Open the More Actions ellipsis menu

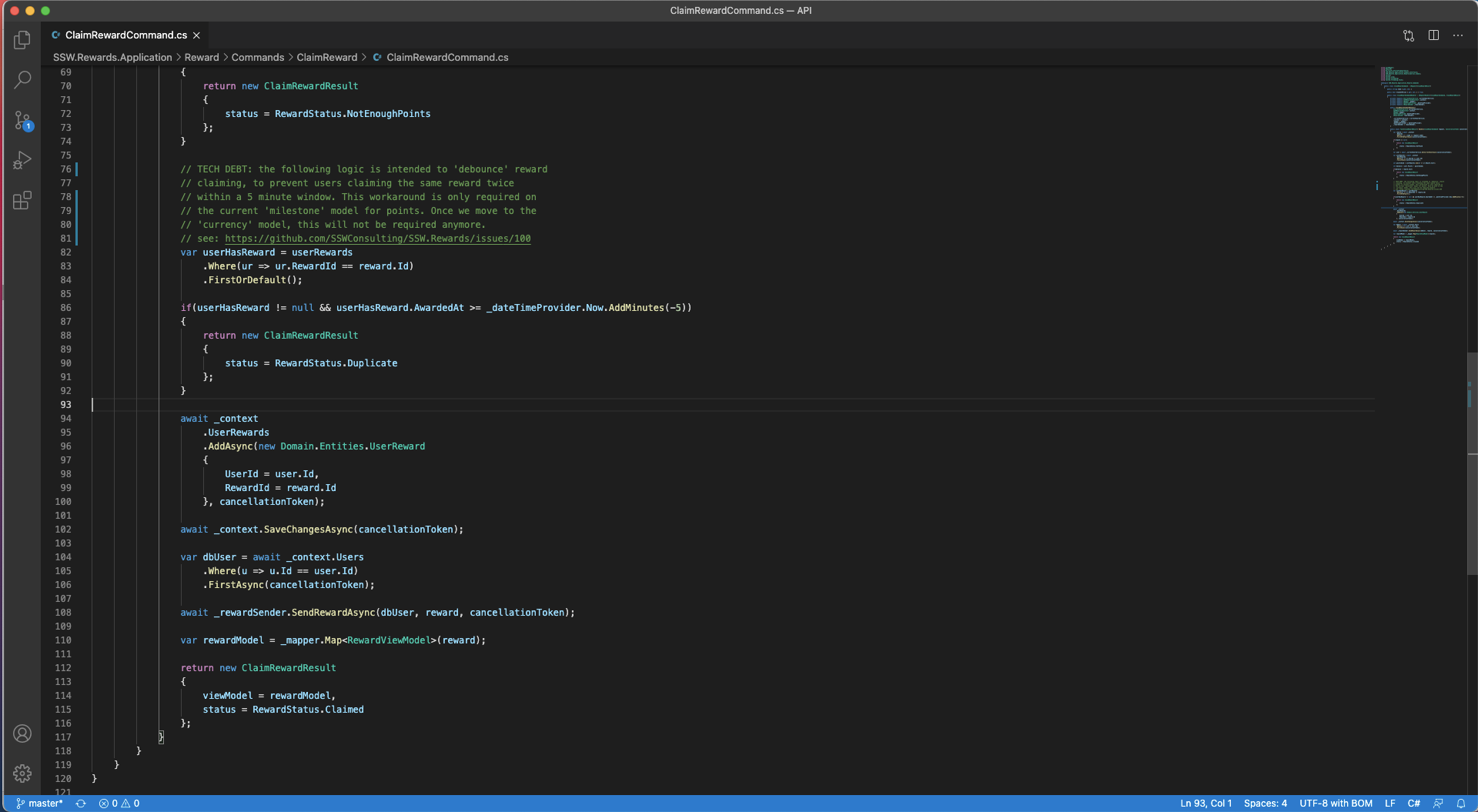(x=1458, y=35)
